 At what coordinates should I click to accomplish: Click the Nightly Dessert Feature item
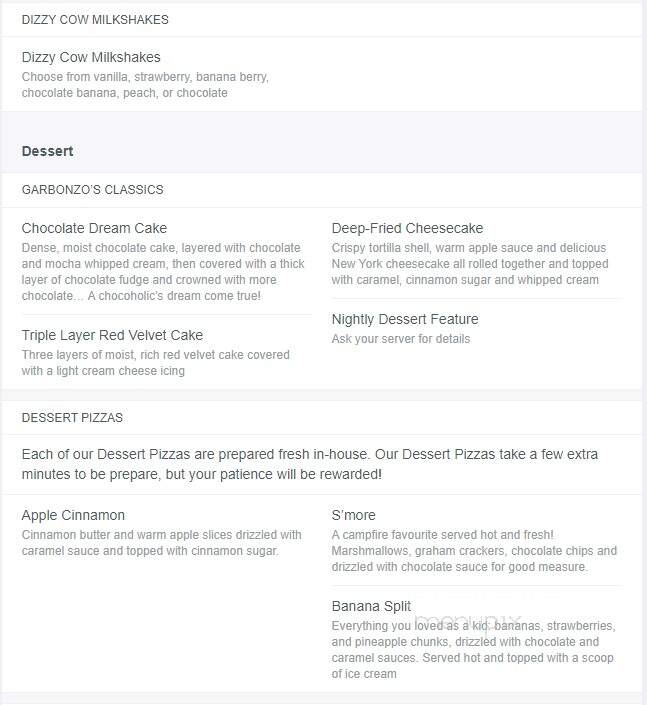coord(405,319)
